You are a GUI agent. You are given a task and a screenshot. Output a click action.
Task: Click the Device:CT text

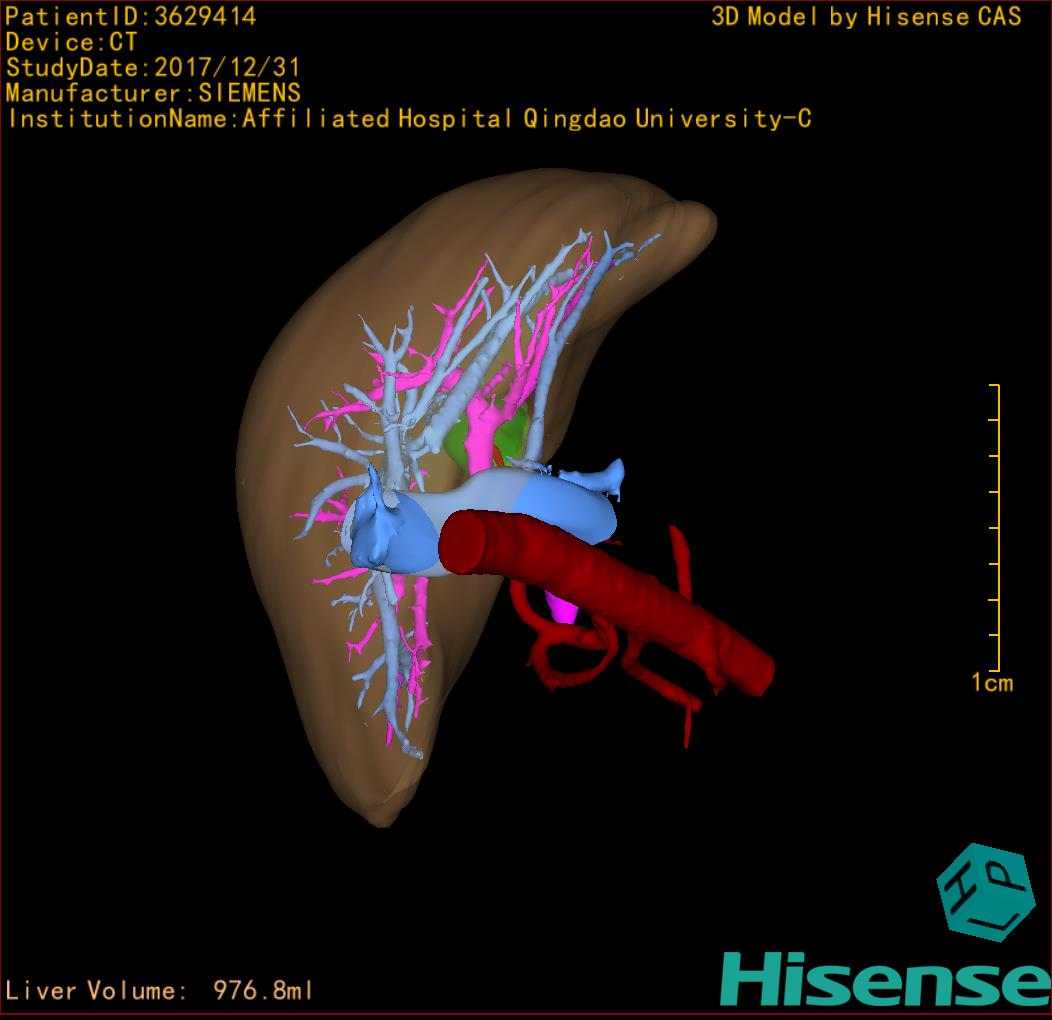72,43
